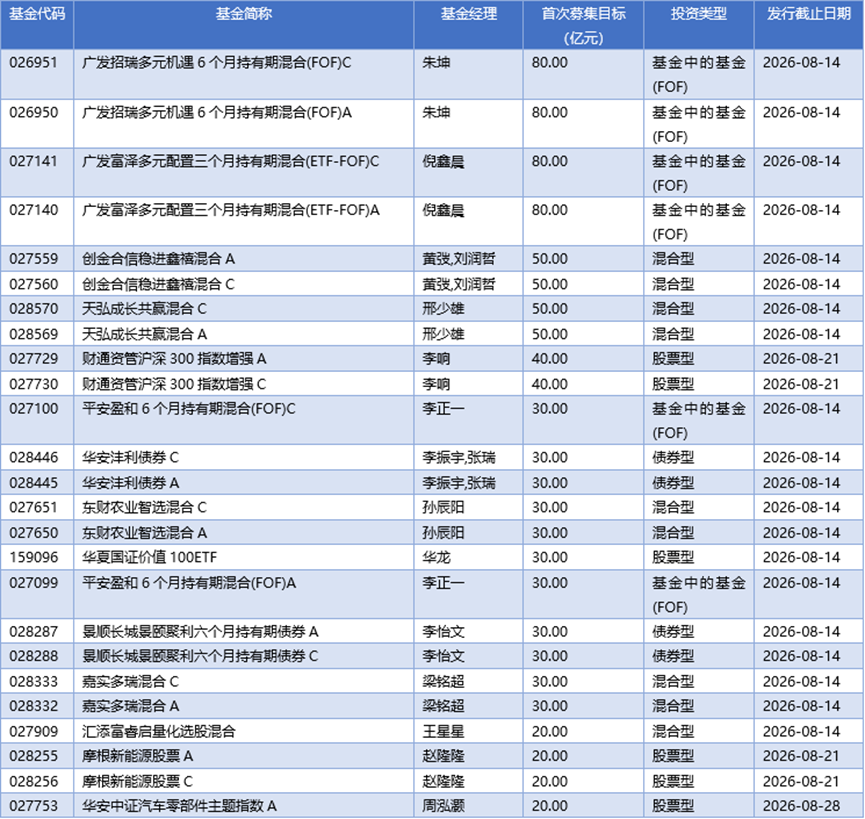Click manager 李振宇,张瑞 in row 028446
This screenshot has width=865, height=819.
click(x=459, y=458)
